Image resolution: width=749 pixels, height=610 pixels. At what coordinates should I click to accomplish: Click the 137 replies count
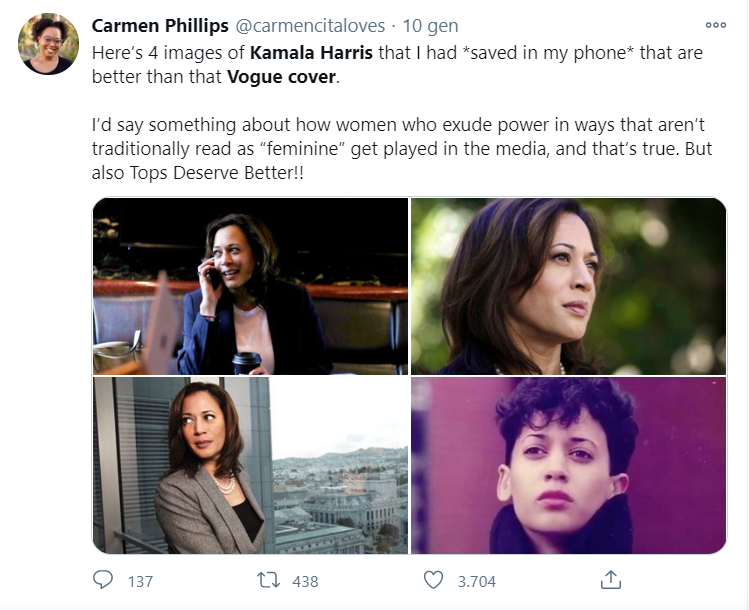tap(141, 581)
